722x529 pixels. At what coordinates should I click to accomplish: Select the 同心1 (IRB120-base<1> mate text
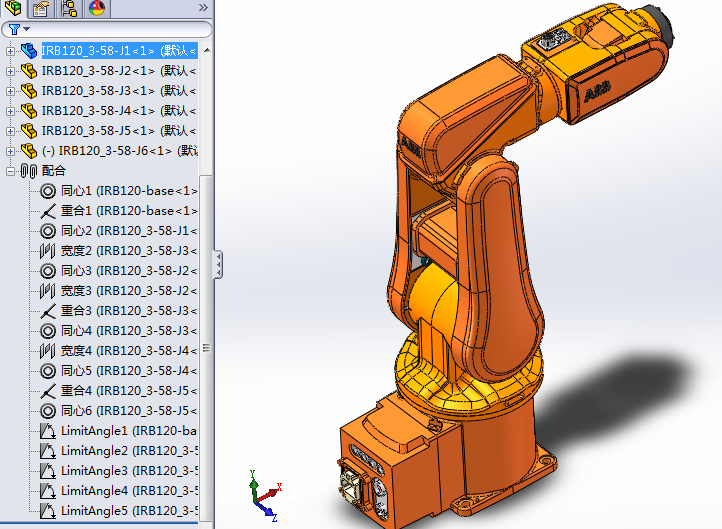click(129, 191)
